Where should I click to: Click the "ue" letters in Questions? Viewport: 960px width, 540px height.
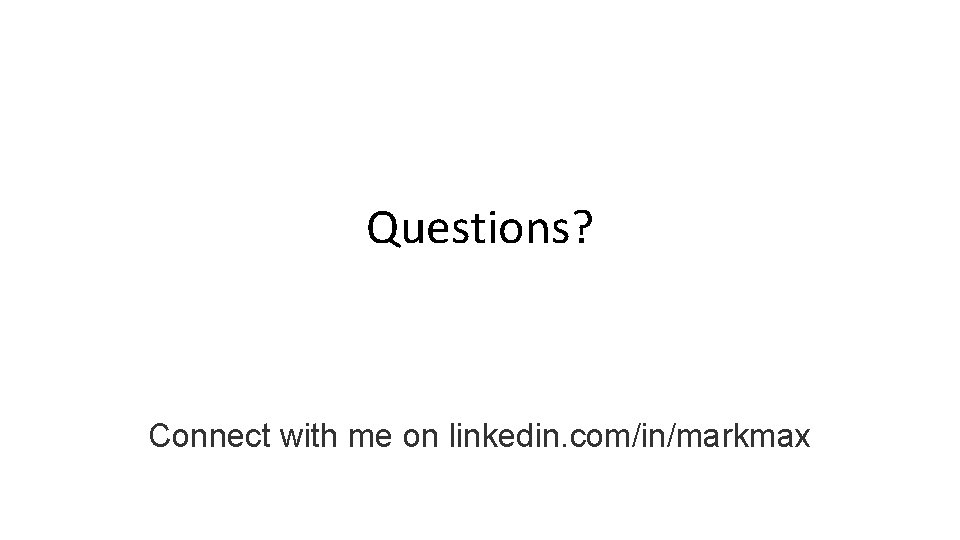pos(428,231)
